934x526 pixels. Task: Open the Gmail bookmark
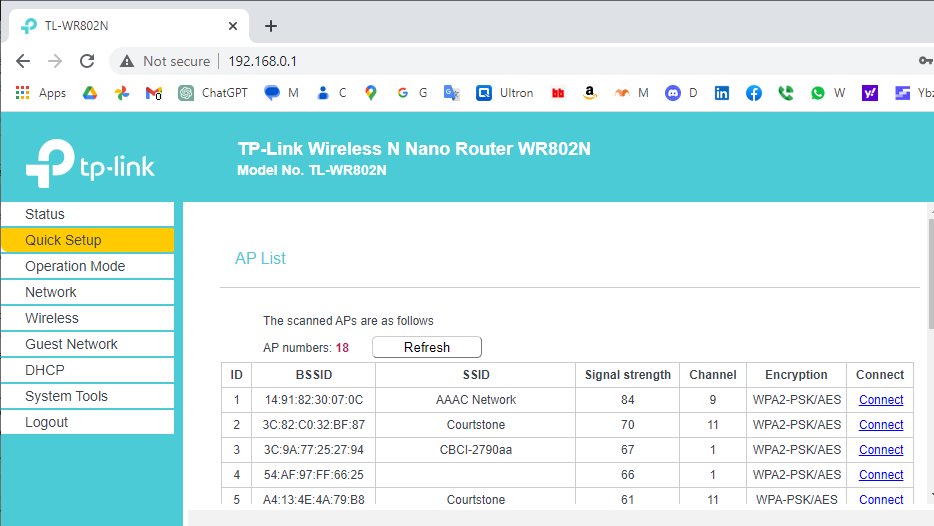click(x=154, y=93)
